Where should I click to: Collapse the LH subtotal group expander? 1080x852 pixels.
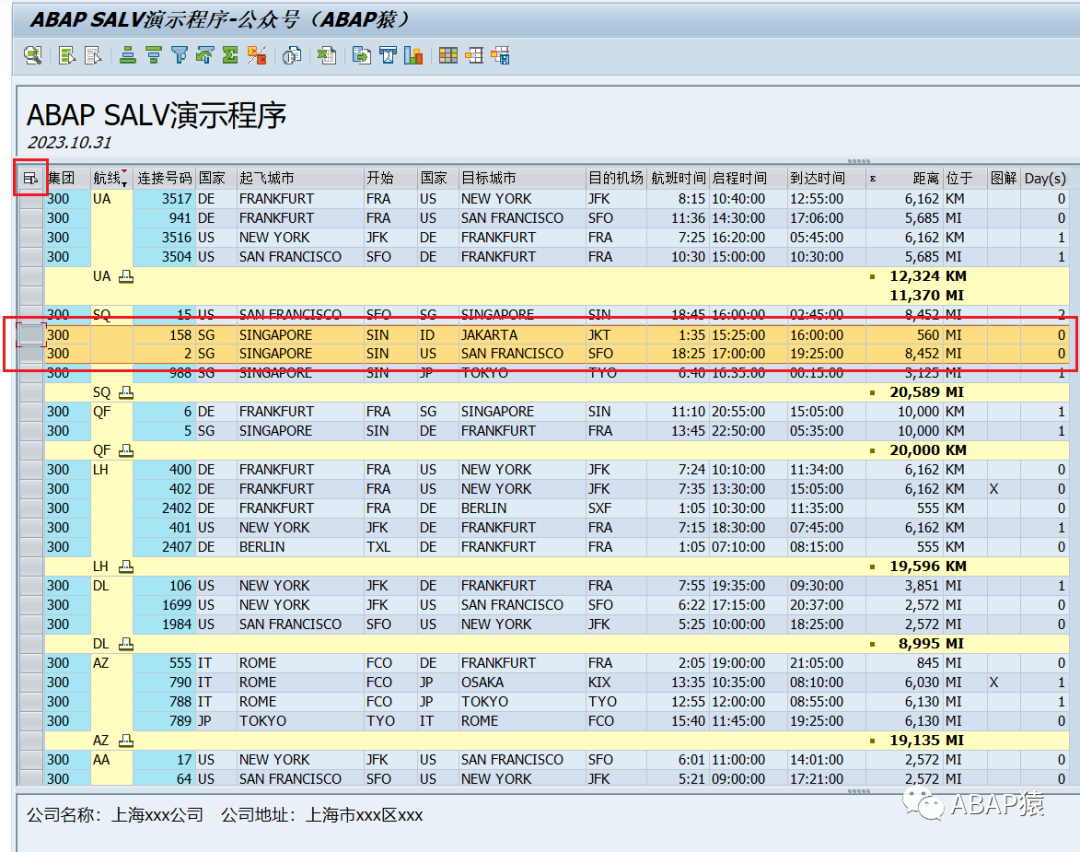point(126,567)
